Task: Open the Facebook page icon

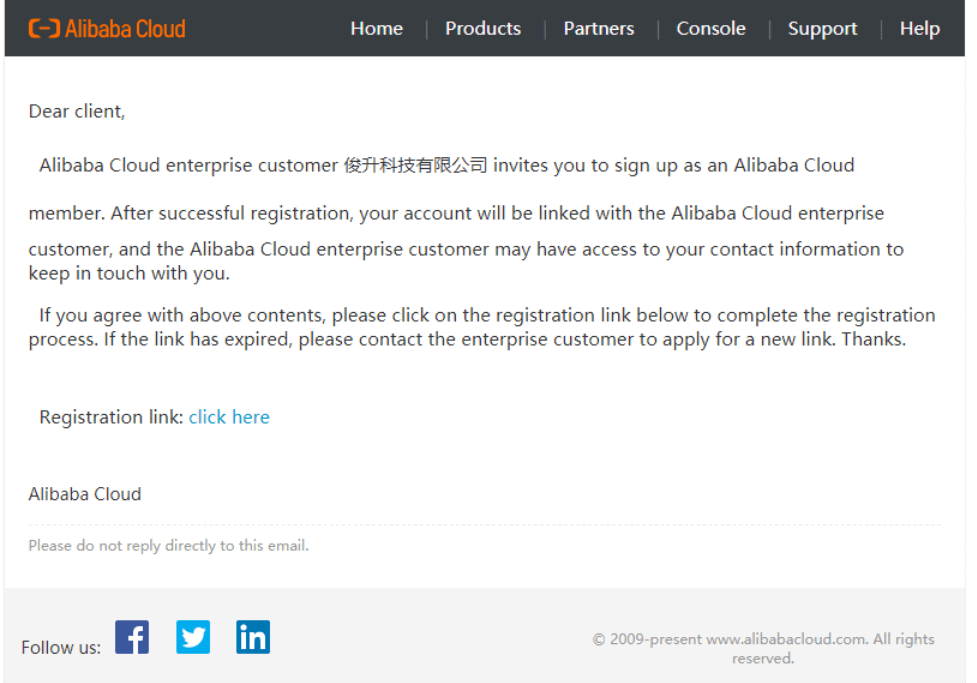Action: [x=132, y=637]
